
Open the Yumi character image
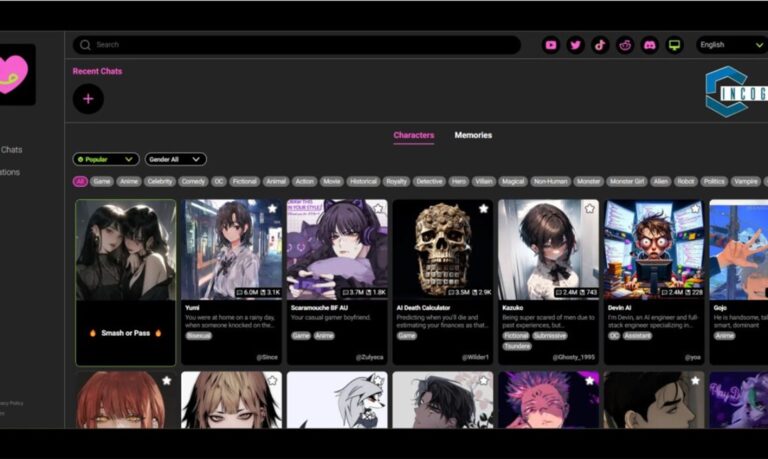point(232,249)
